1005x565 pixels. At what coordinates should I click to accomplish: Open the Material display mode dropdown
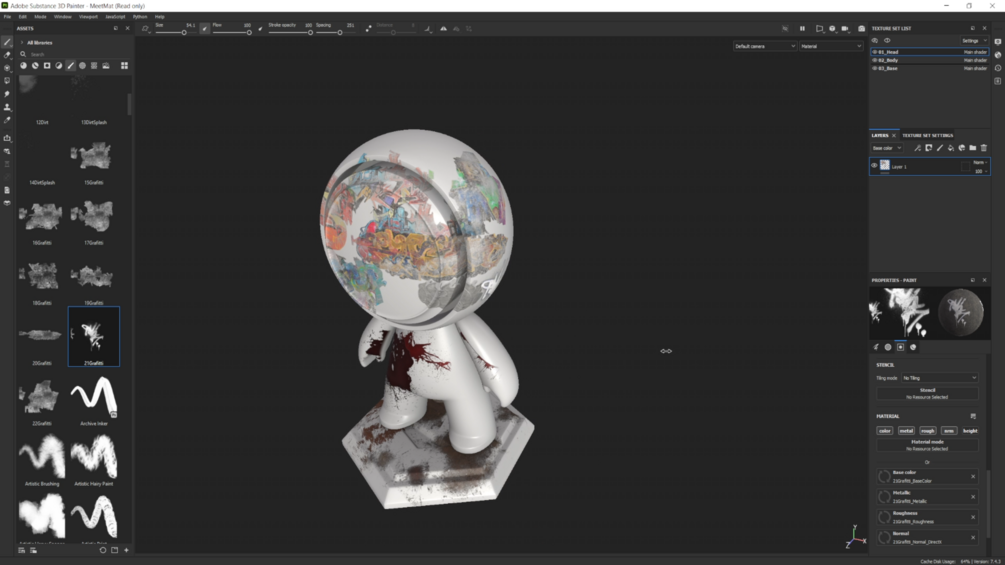click(x=831, y=46)
